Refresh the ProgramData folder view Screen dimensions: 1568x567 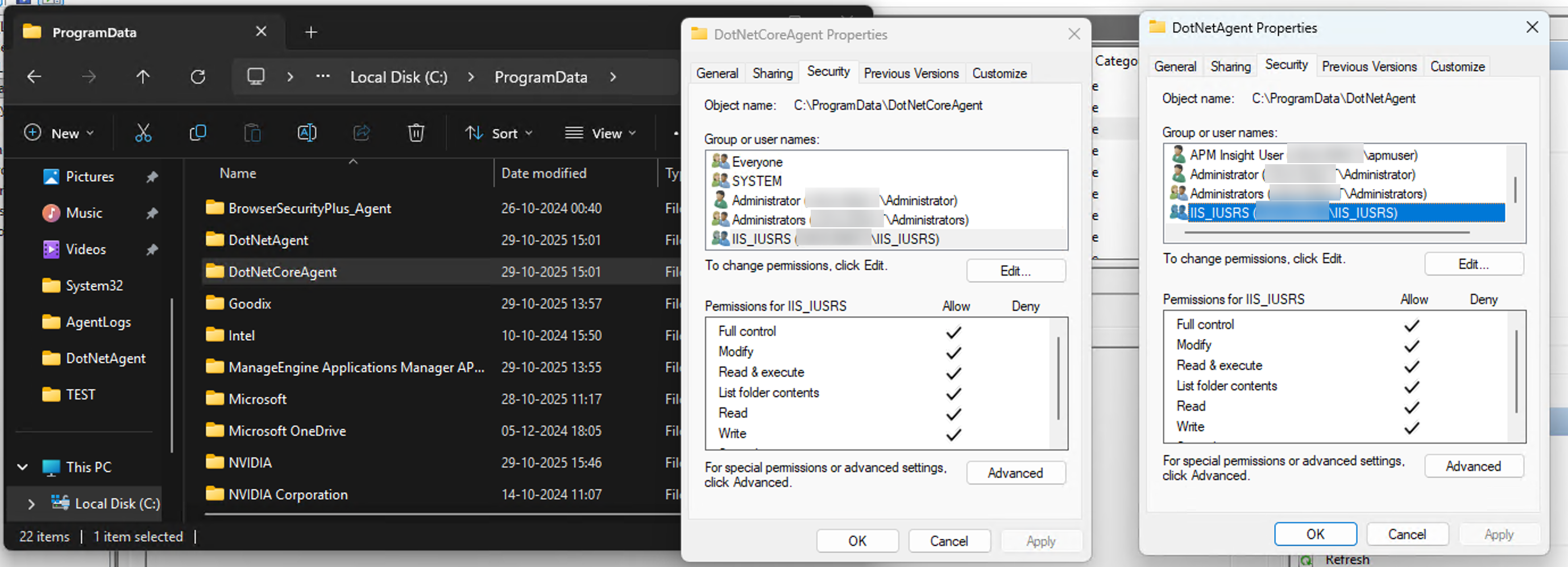pos(198,77)
